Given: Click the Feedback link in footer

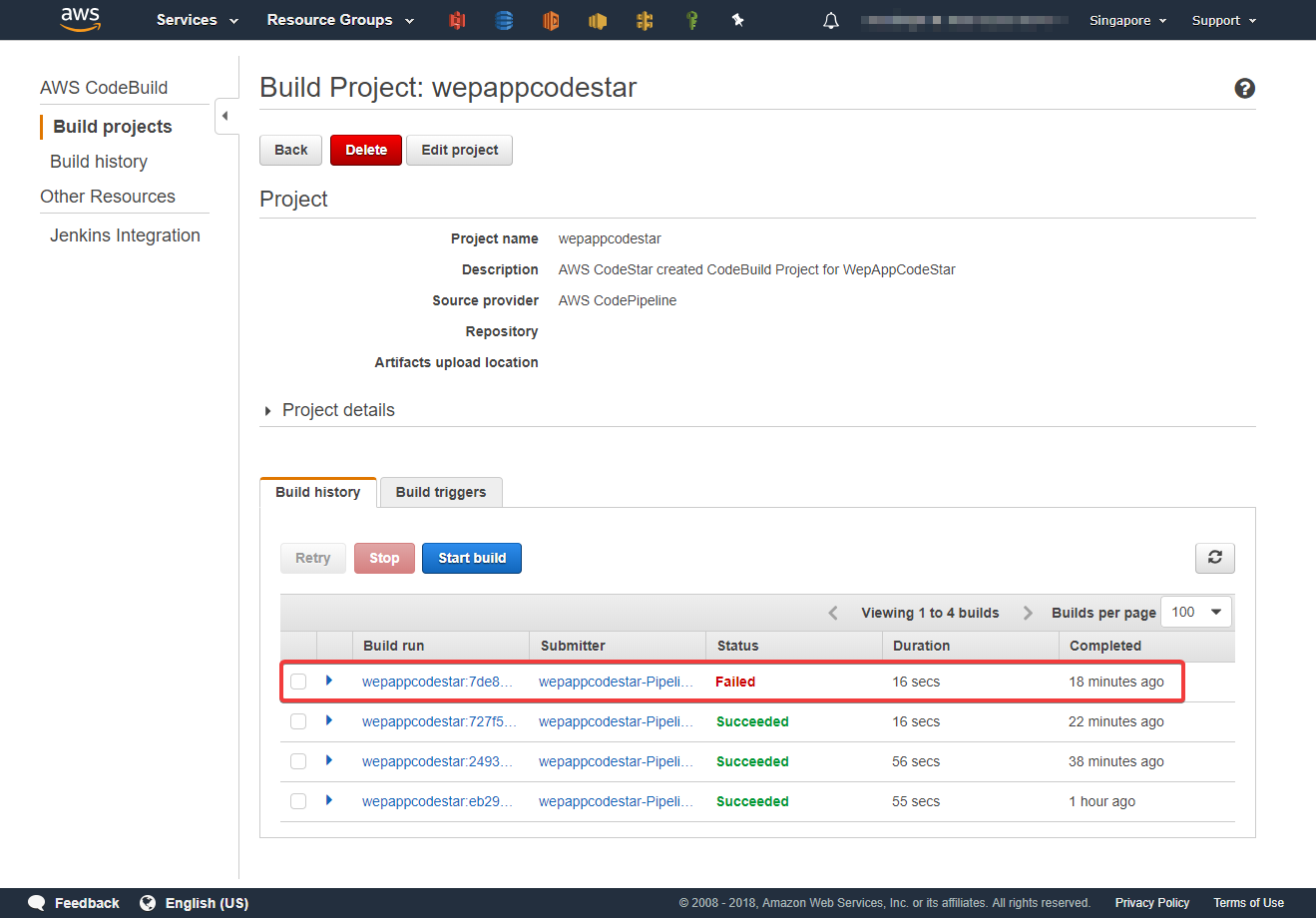Looking at the screenshot, I should [x=87, y=903].
